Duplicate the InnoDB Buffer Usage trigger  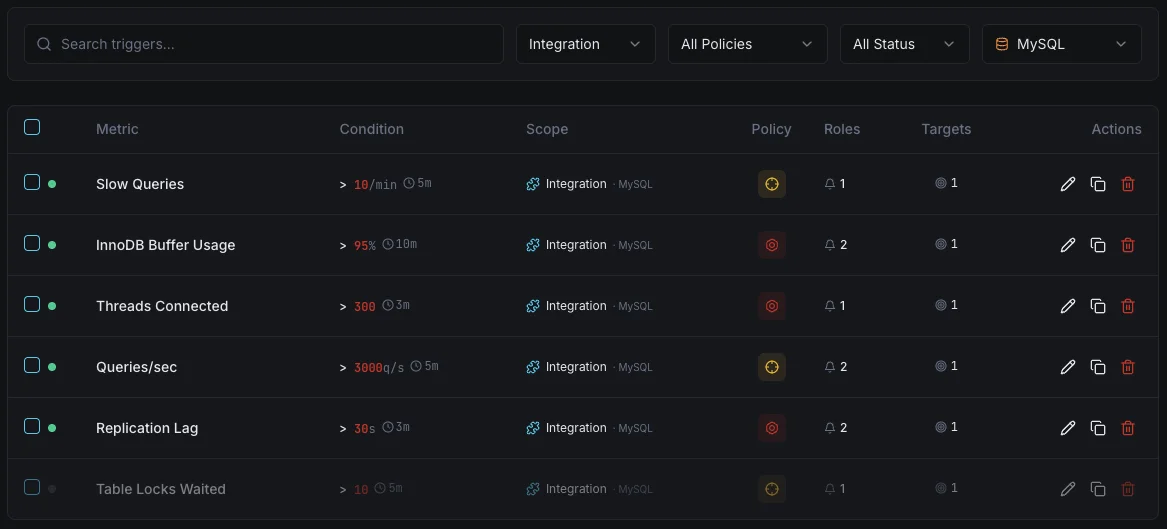point(1098,245)
